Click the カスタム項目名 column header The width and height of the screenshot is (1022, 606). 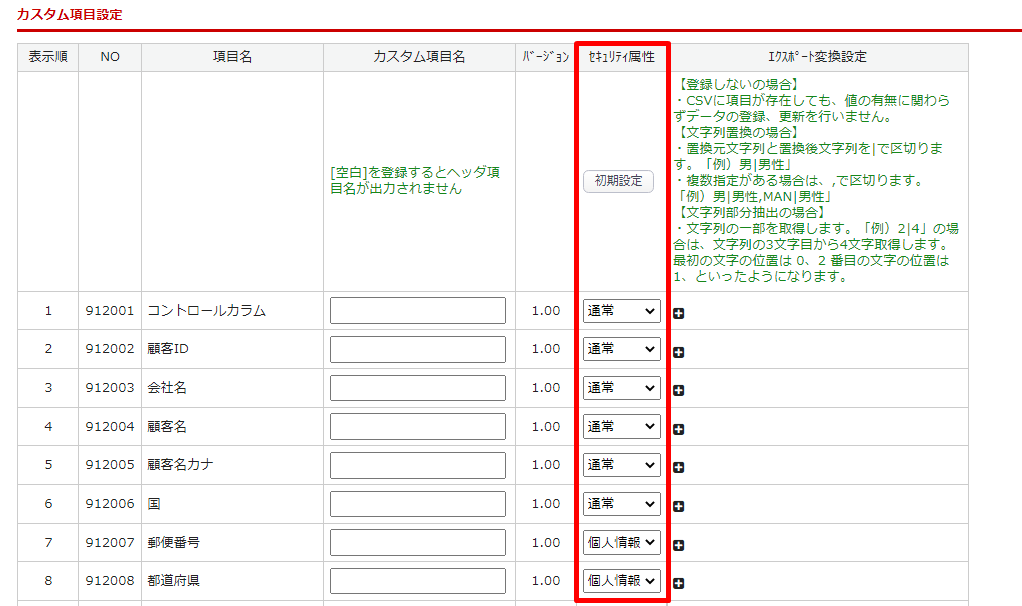[418, 57]
